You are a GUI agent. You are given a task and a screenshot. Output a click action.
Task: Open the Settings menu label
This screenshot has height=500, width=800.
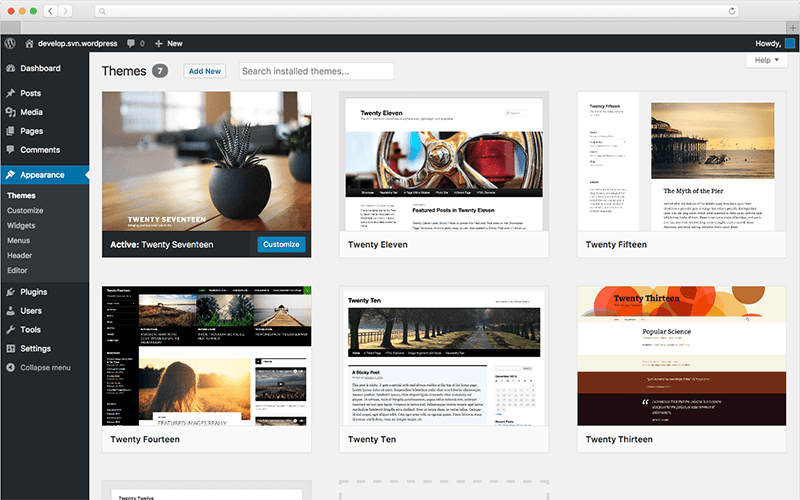pos(35,348)
